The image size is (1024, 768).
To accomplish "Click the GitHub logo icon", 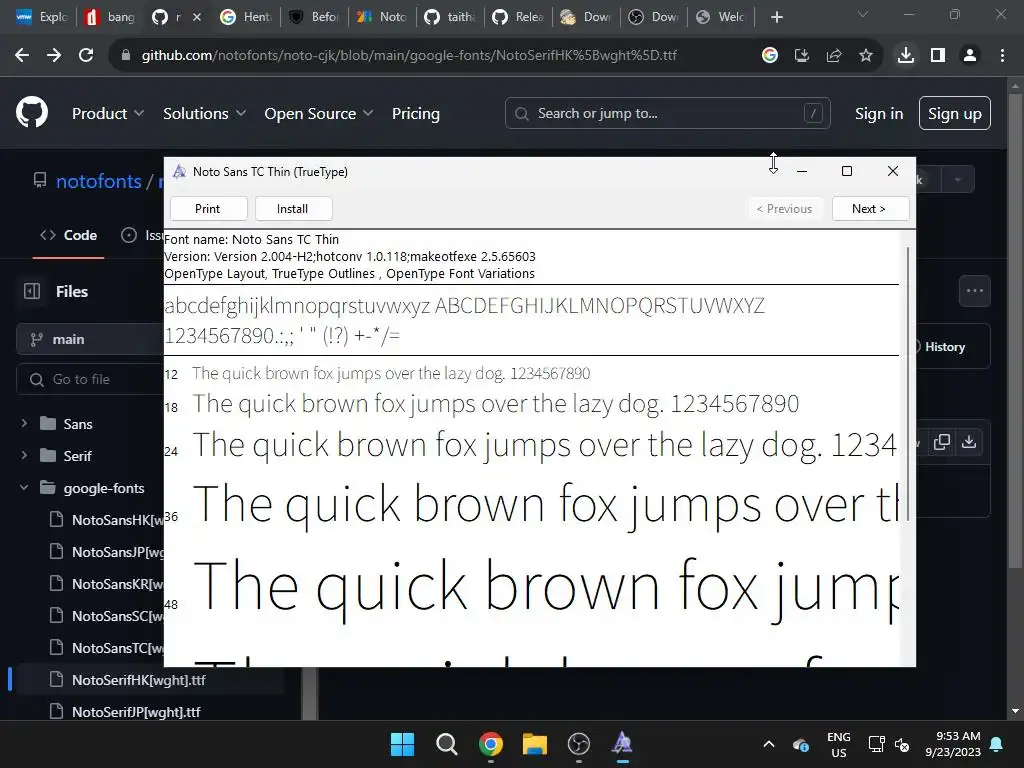I will (x=32, y=112).
